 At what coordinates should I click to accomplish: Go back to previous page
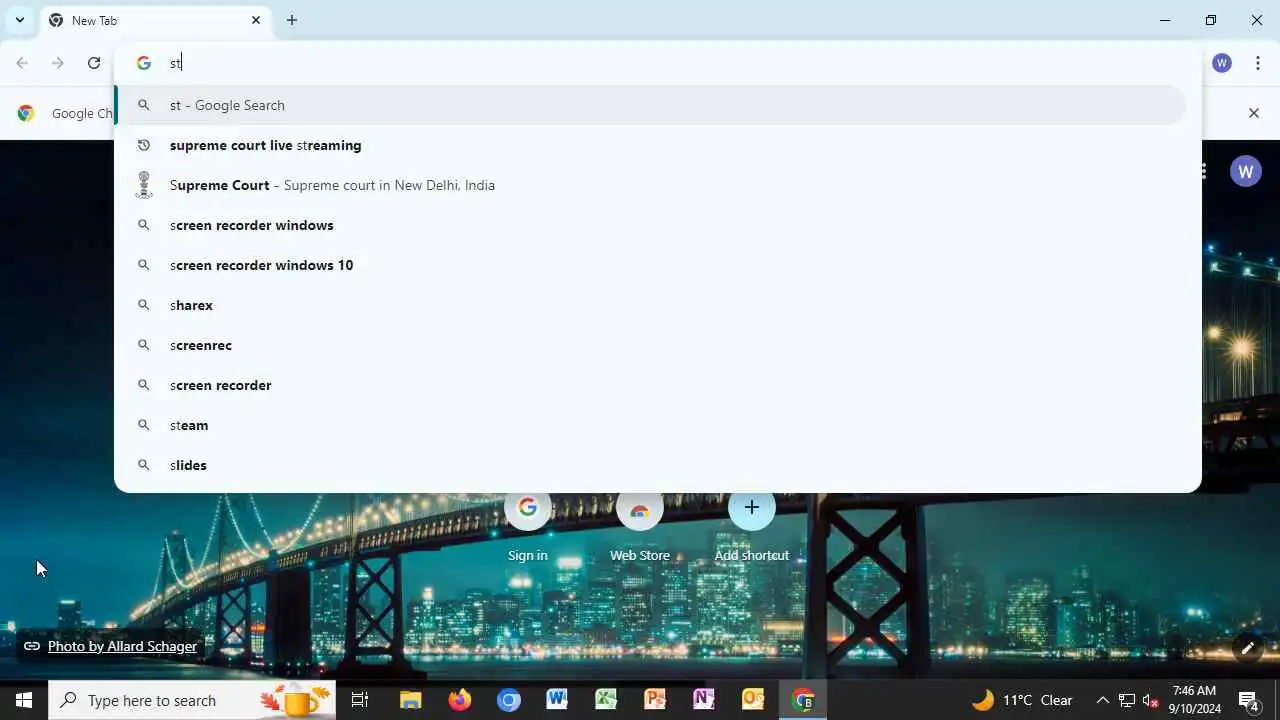tap(22, 63)
